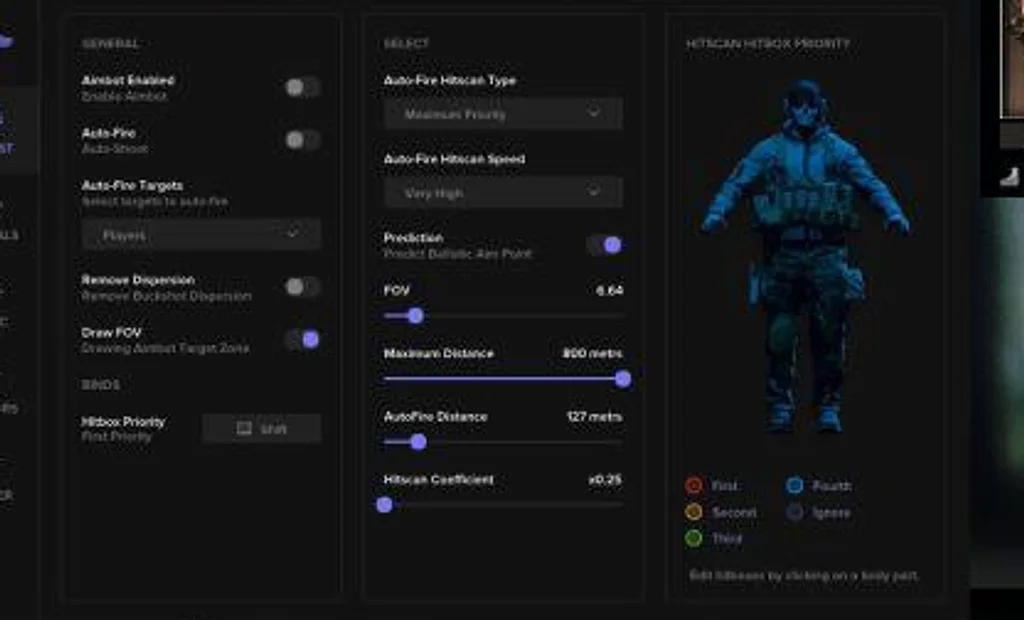The image size is (1024, 620).
Task: Click the shift keybind button for Hitbox Priority
Action: coord(261,429)
